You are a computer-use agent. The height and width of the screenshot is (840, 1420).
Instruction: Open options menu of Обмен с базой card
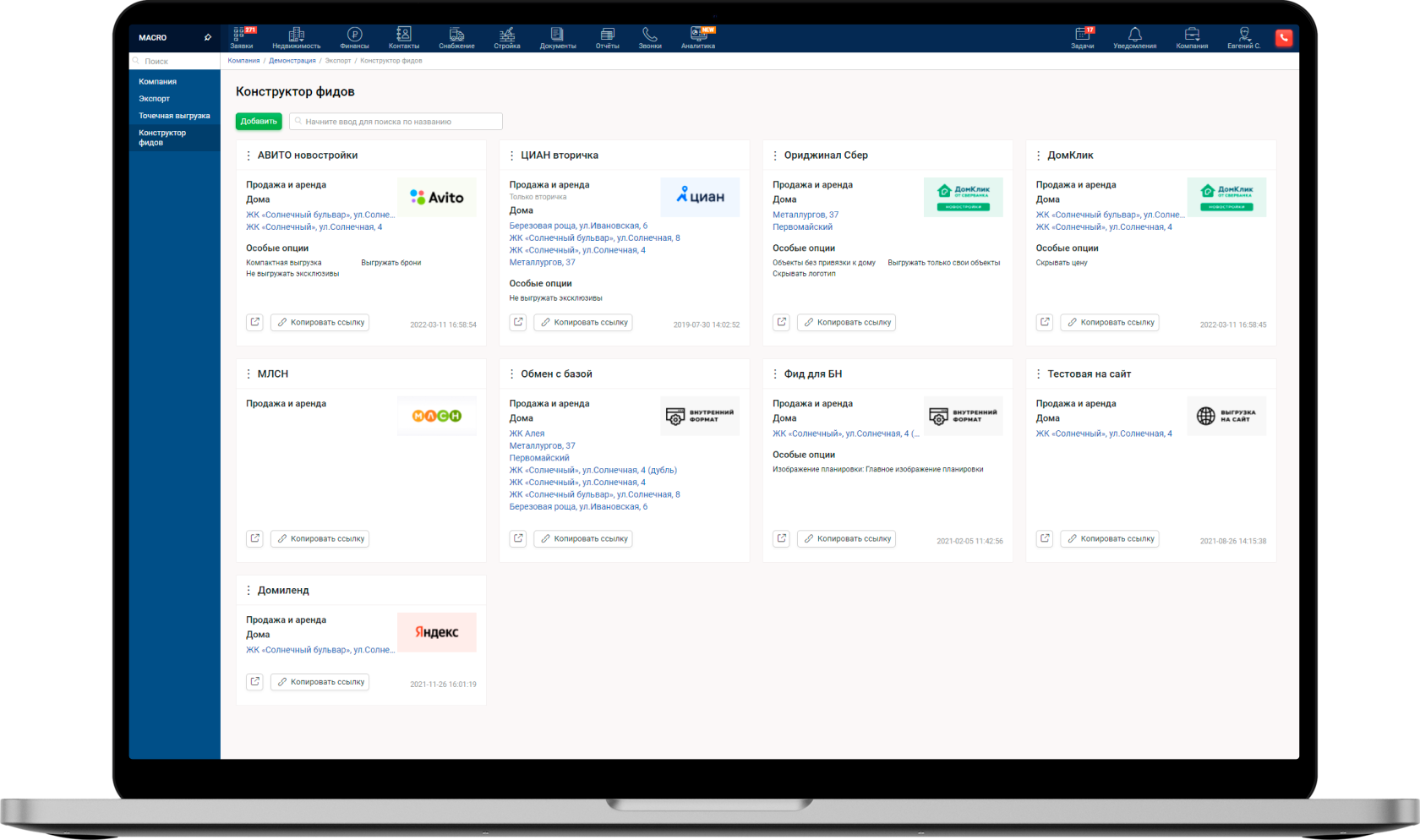(511, 374)
